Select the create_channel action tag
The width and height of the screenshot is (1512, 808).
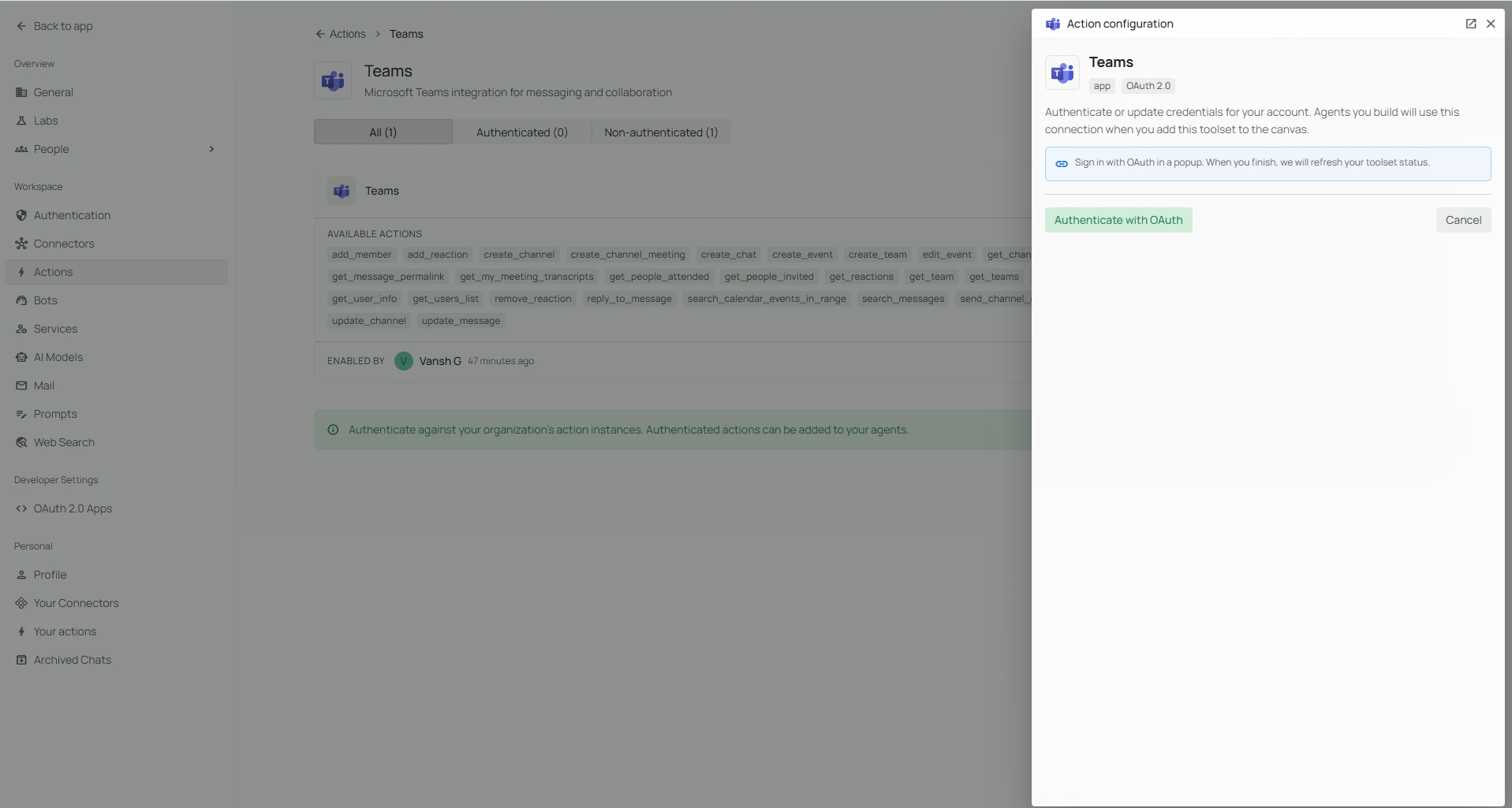(518, 254)
